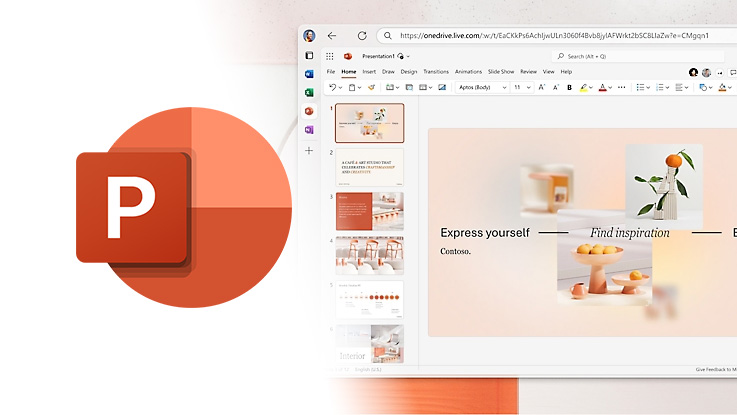Toggle Bold formatting
Image resolution: width=737 pixels, height=415 pixels.
pos(569,87)
